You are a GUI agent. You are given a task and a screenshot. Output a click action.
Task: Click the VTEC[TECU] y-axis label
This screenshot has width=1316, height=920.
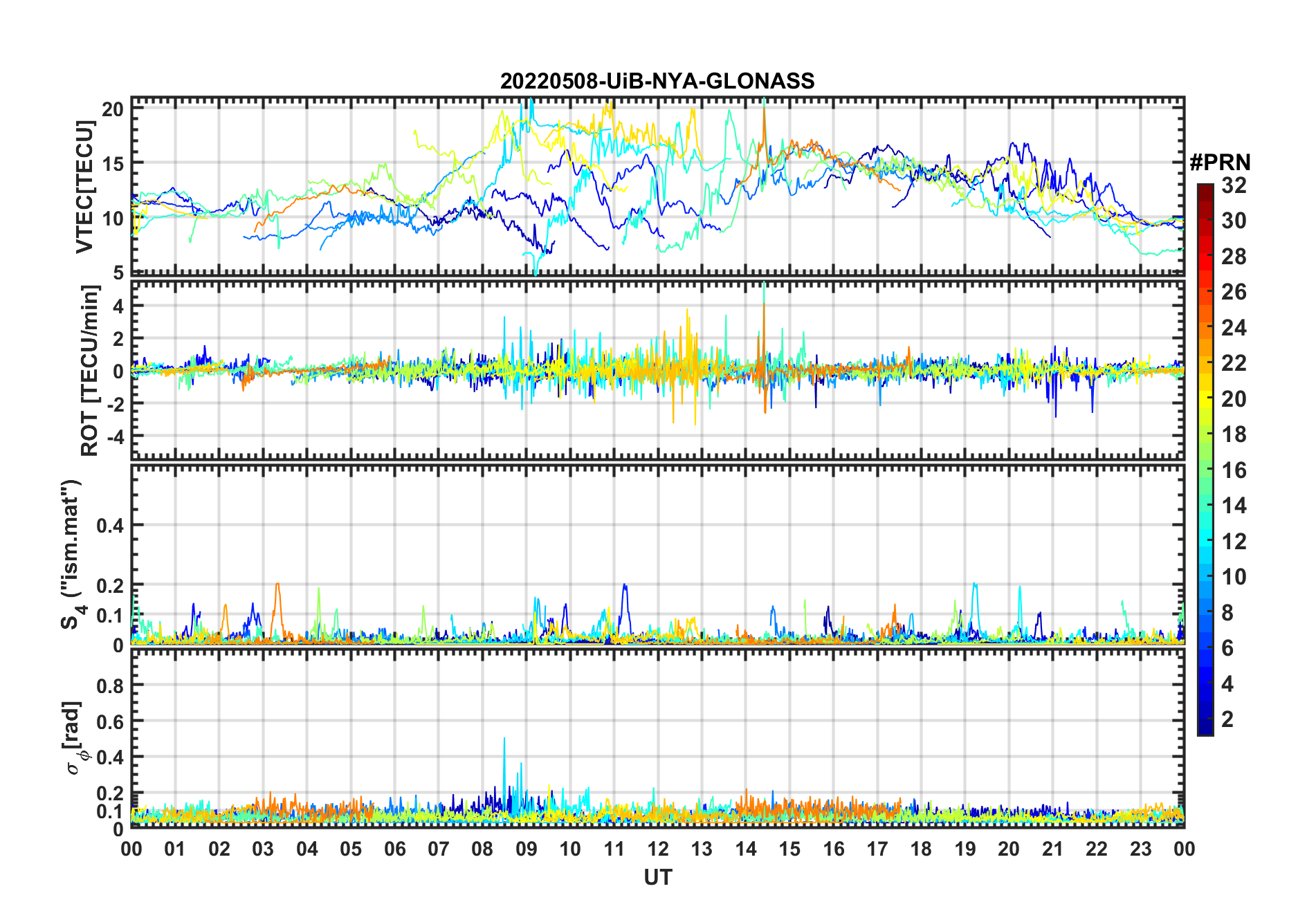[84, 187]
